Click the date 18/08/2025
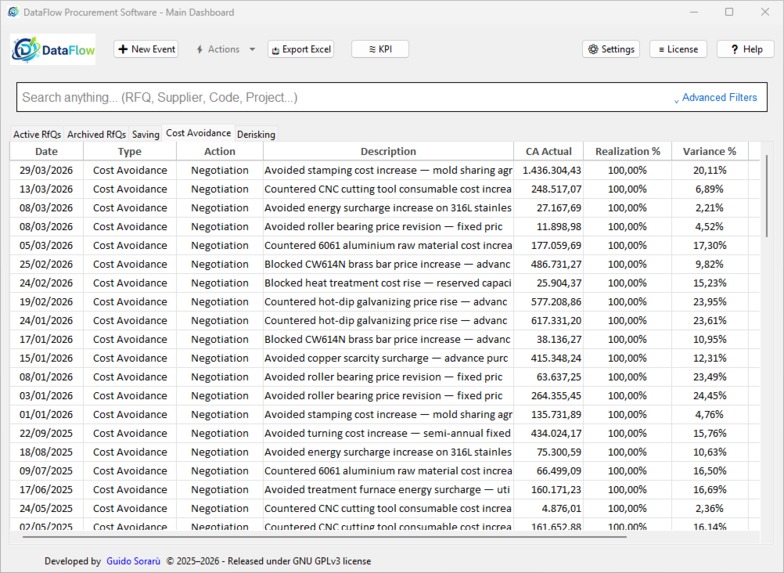 (x=46, y=452)
